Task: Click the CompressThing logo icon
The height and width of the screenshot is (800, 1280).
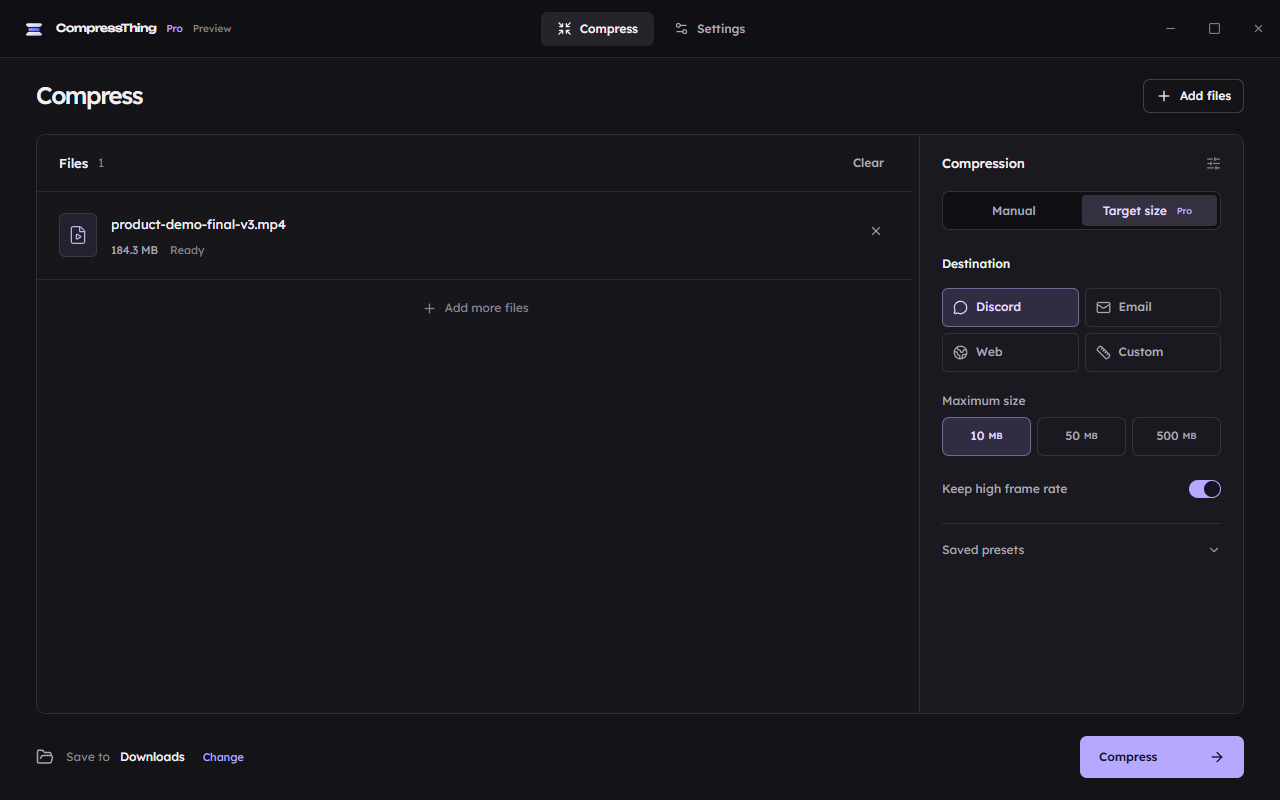Action: [34, 29]
